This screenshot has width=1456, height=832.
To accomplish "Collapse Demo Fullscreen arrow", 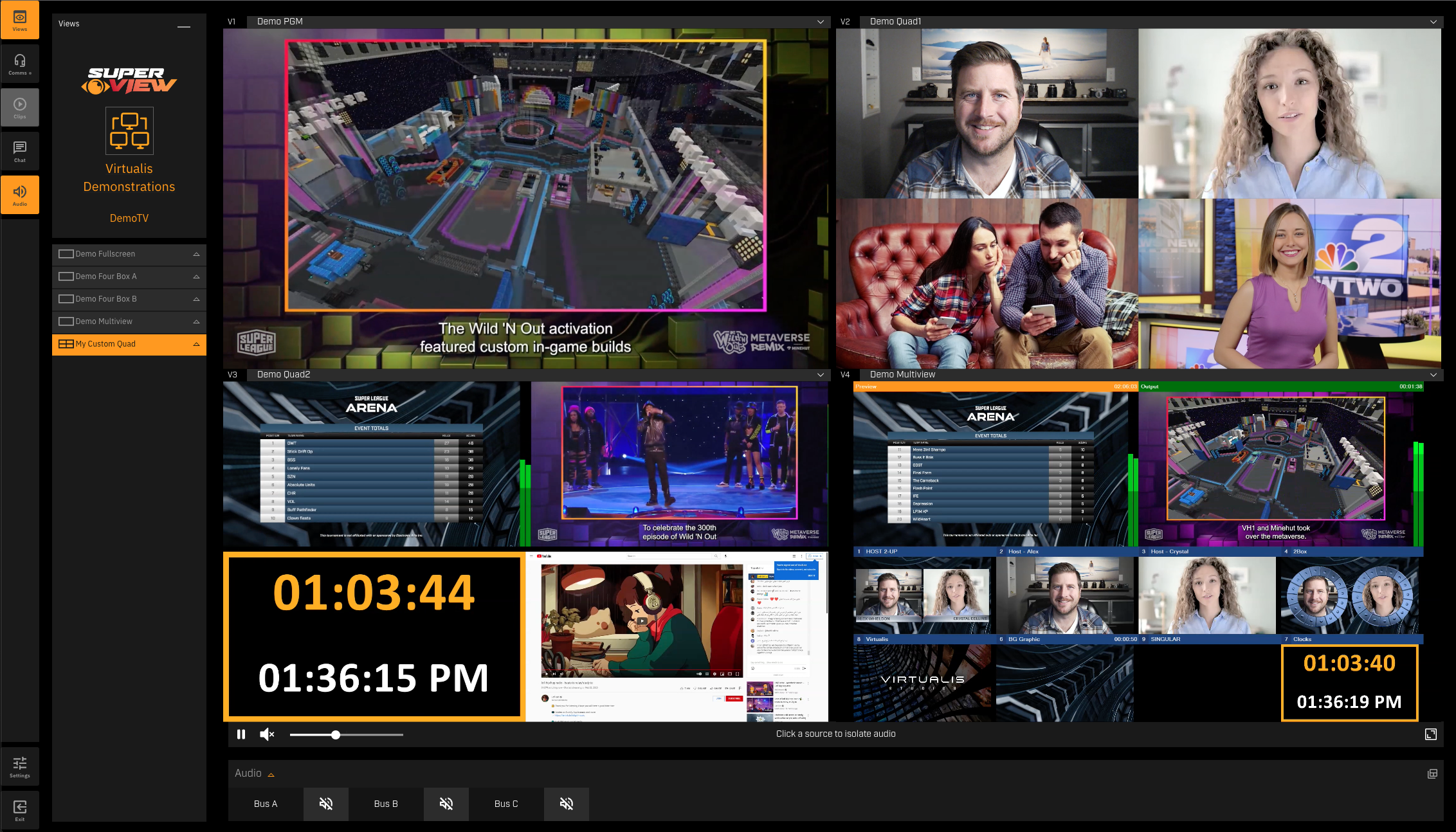I will pos(196,254).
